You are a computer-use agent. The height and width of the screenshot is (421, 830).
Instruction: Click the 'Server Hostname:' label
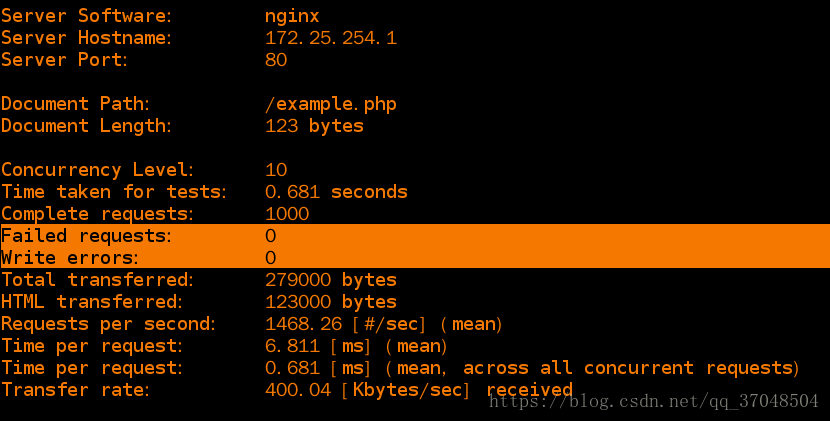(86, 38)
